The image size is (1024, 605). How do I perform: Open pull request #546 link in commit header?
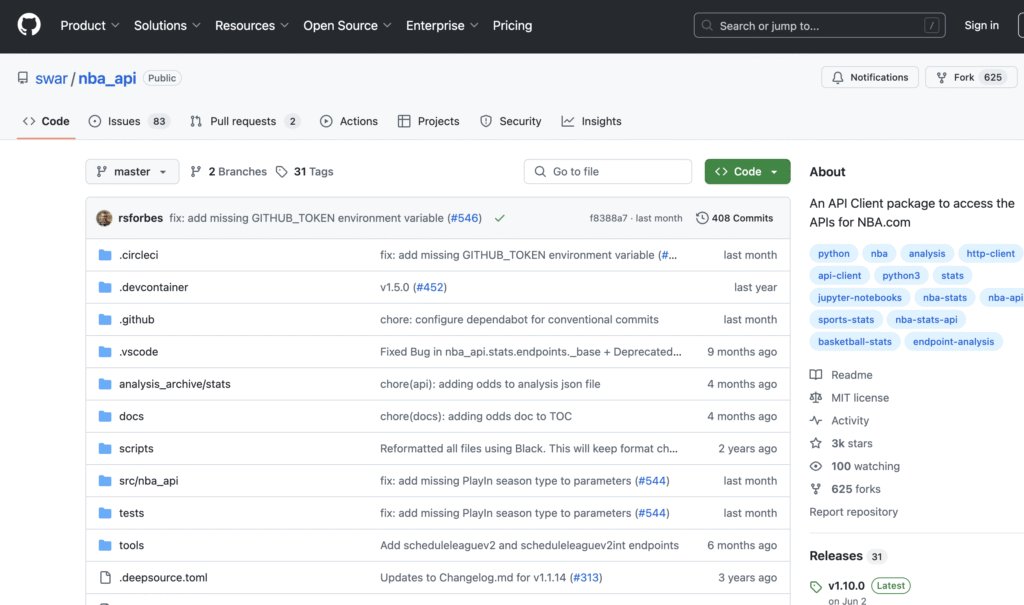click(464, 218)
